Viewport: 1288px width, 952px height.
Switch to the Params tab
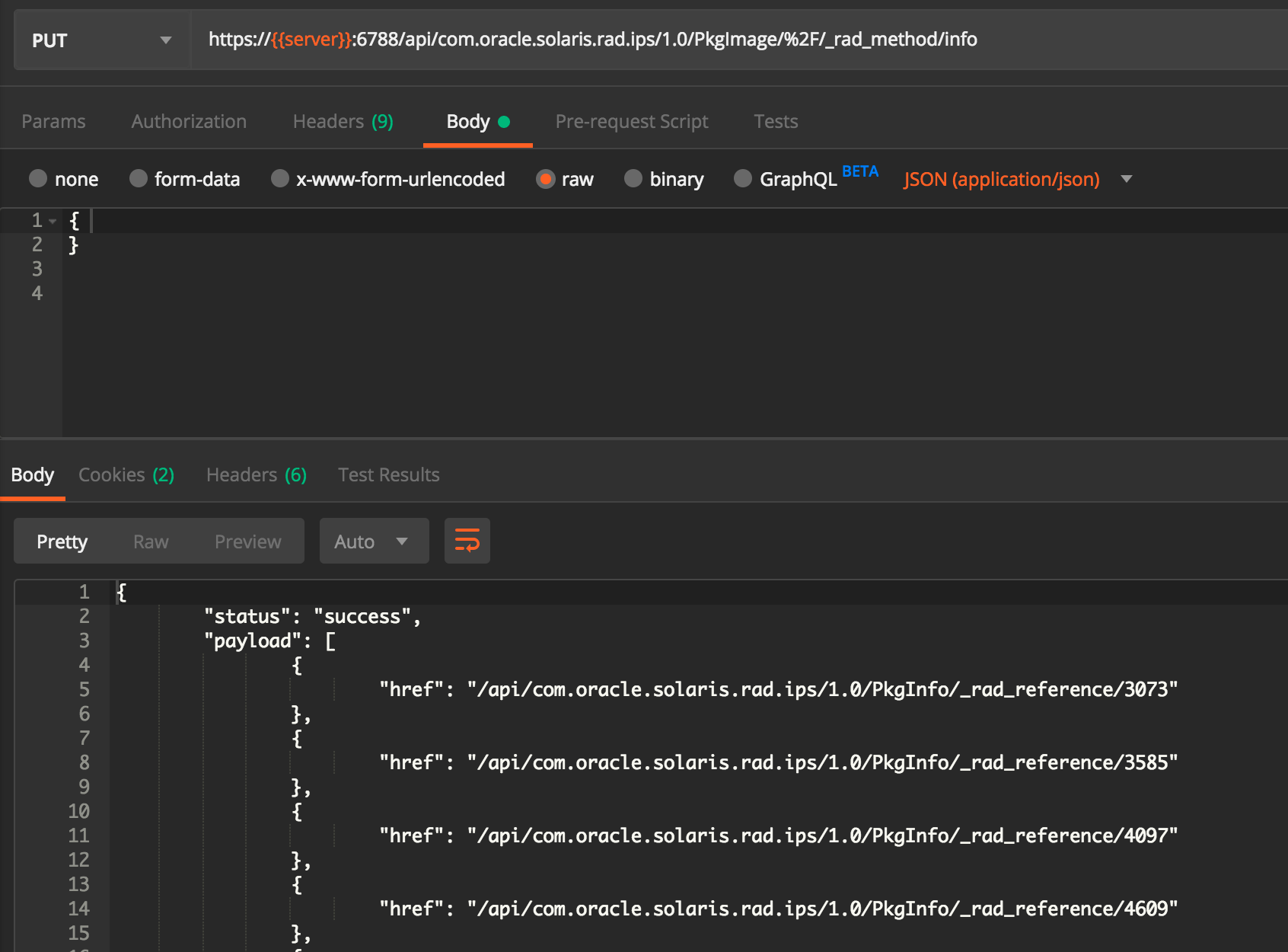(x=53, y=122)
